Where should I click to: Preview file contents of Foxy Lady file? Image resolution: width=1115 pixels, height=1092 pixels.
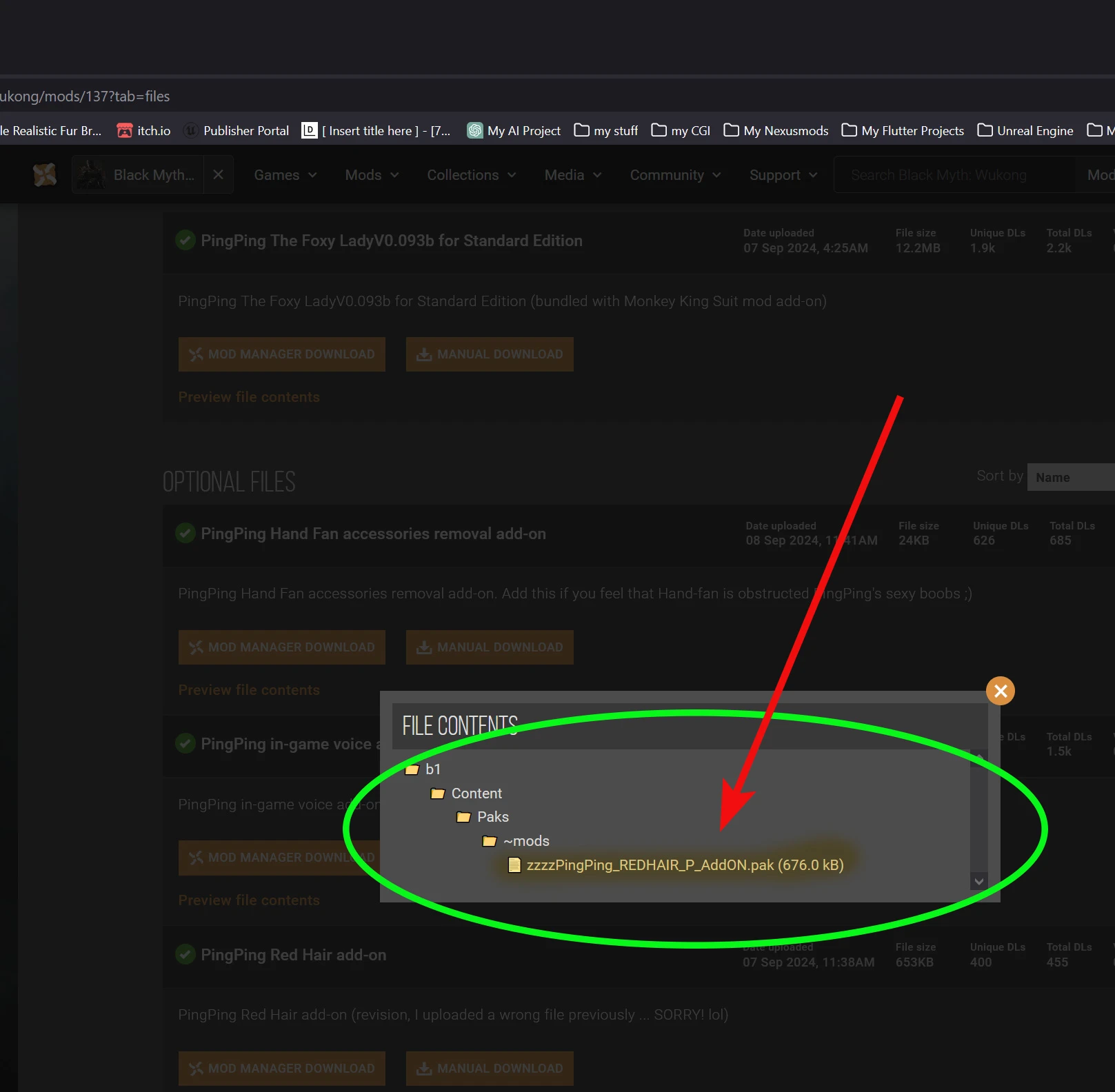249,397
